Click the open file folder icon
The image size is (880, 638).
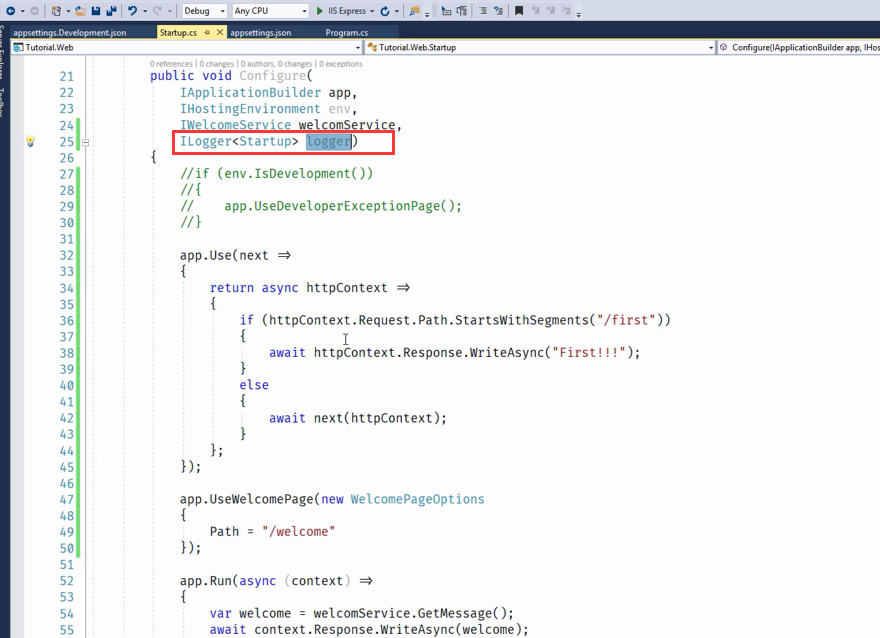tap(79, 11)
